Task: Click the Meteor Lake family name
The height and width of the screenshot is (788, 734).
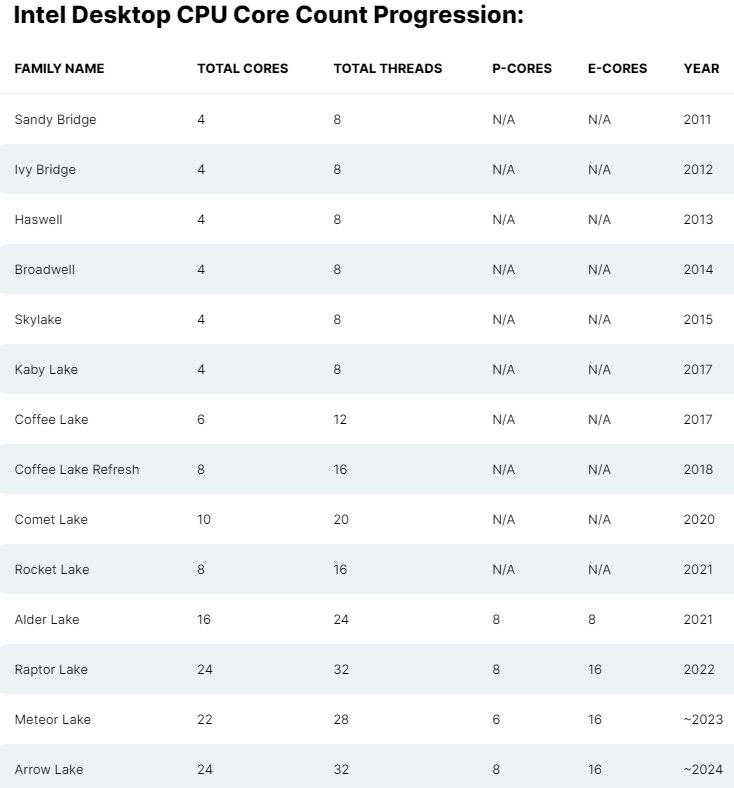Action: point(52,720)
